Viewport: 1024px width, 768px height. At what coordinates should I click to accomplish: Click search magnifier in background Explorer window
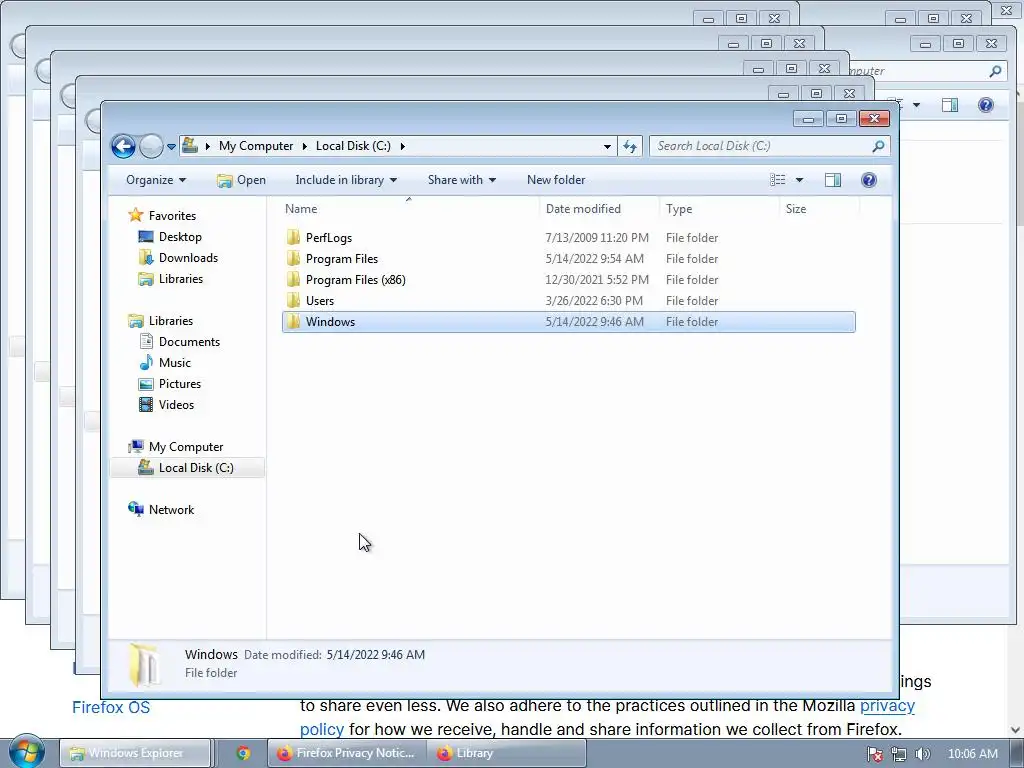coord(995,71)
